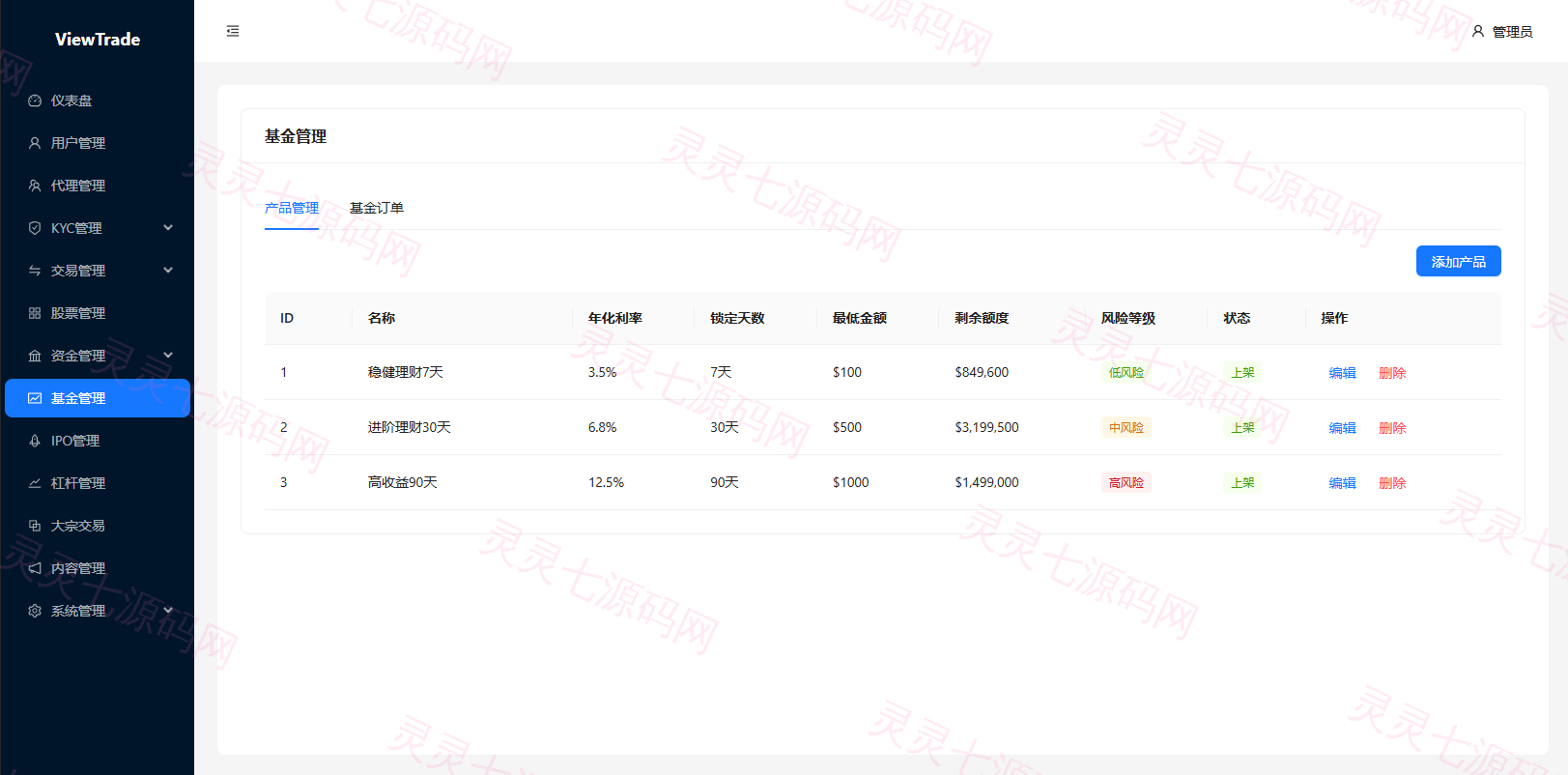The height and width of the screenshot is (775, 1568).
Task: Click the user icon beside 用户管理
Action: coord(35,143)
